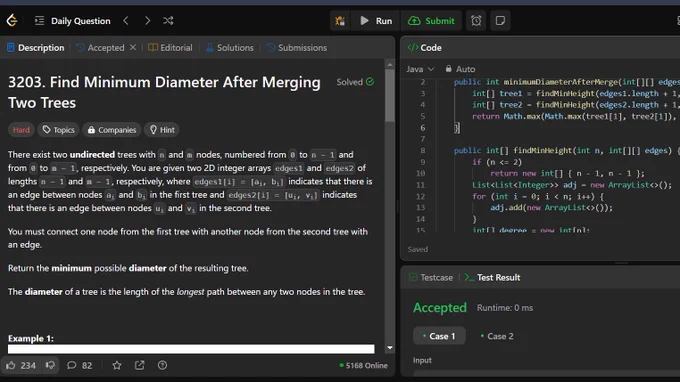Click the Saved status label
Screen dimensions: 680x382
pyautogui.click(x=418, y=249)
